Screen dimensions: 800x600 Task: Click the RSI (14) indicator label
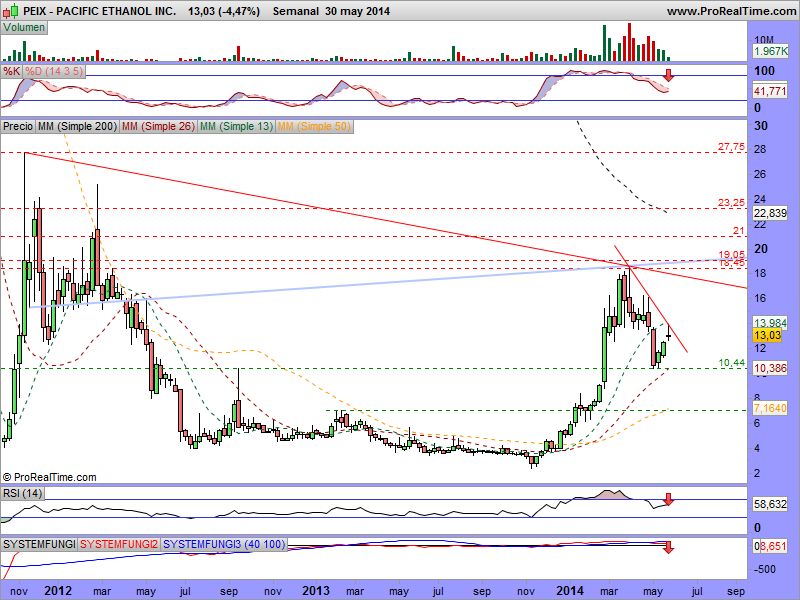point(22,493)
